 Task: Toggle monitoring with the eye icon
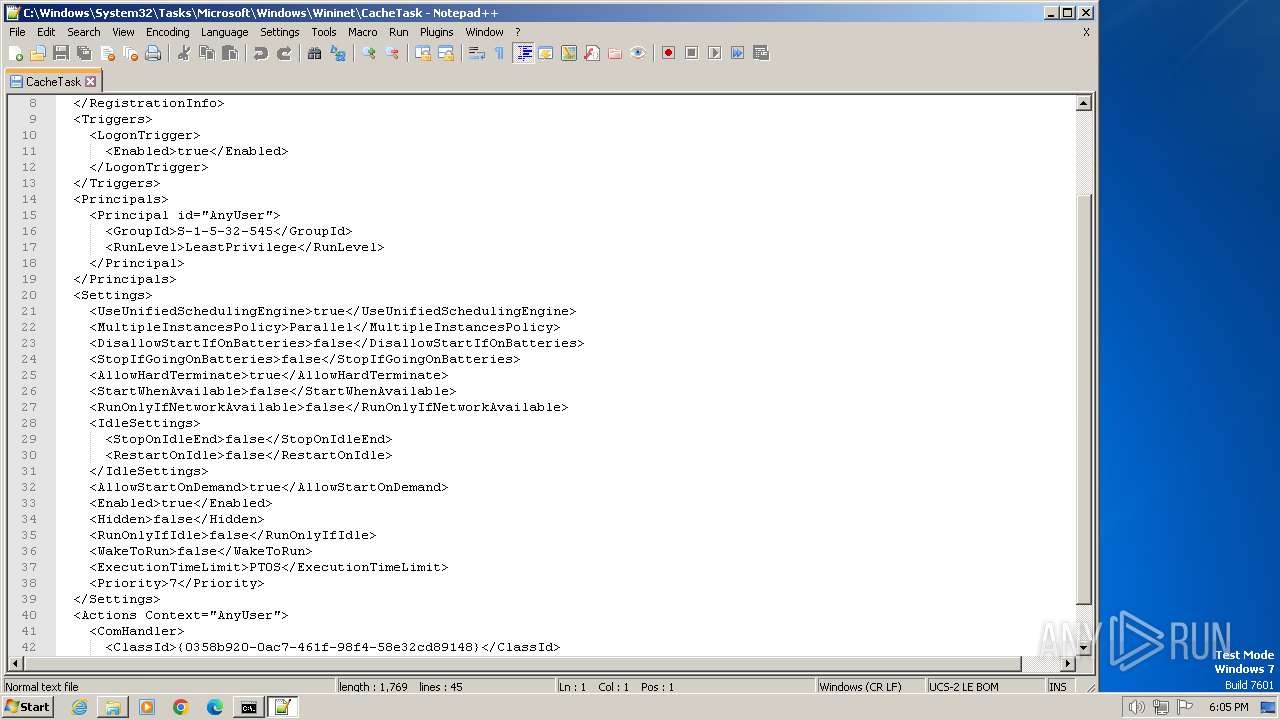pyautogui.click(x=637, y=53)
